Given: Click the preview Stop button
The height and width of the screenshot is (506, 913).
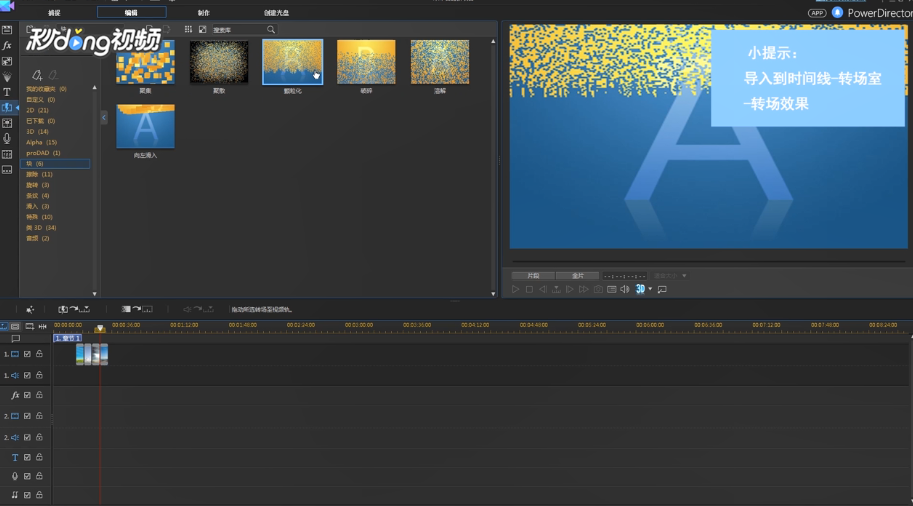Looking at the screenshot, I should 529,289.
